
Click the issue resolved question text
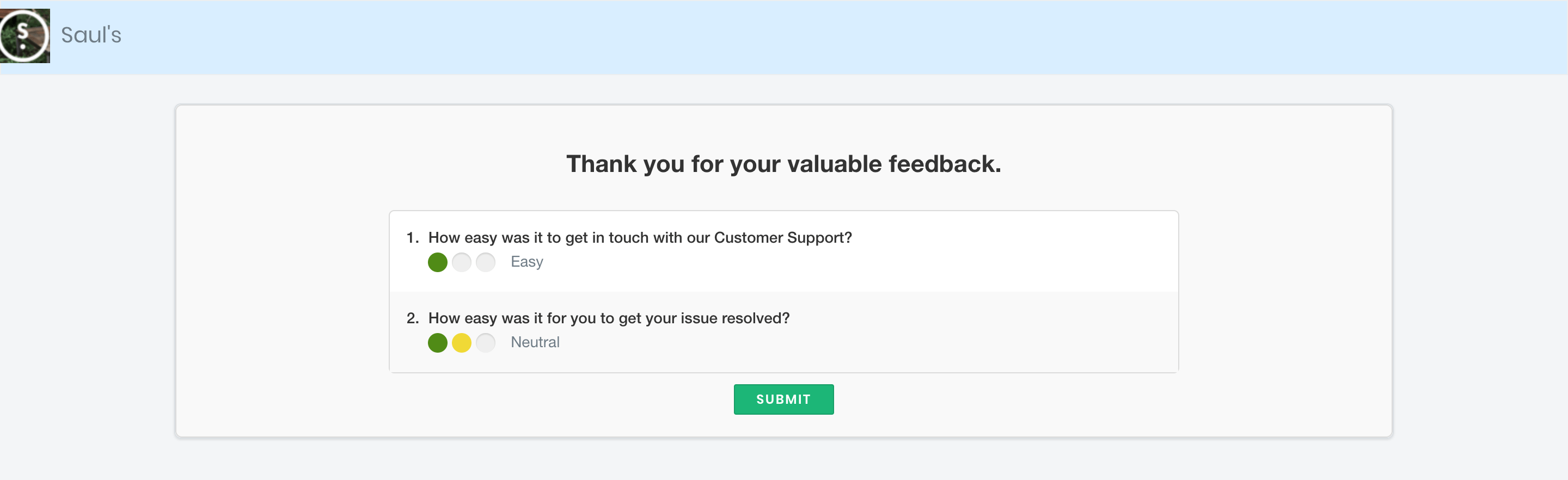(x=609, y=318)
